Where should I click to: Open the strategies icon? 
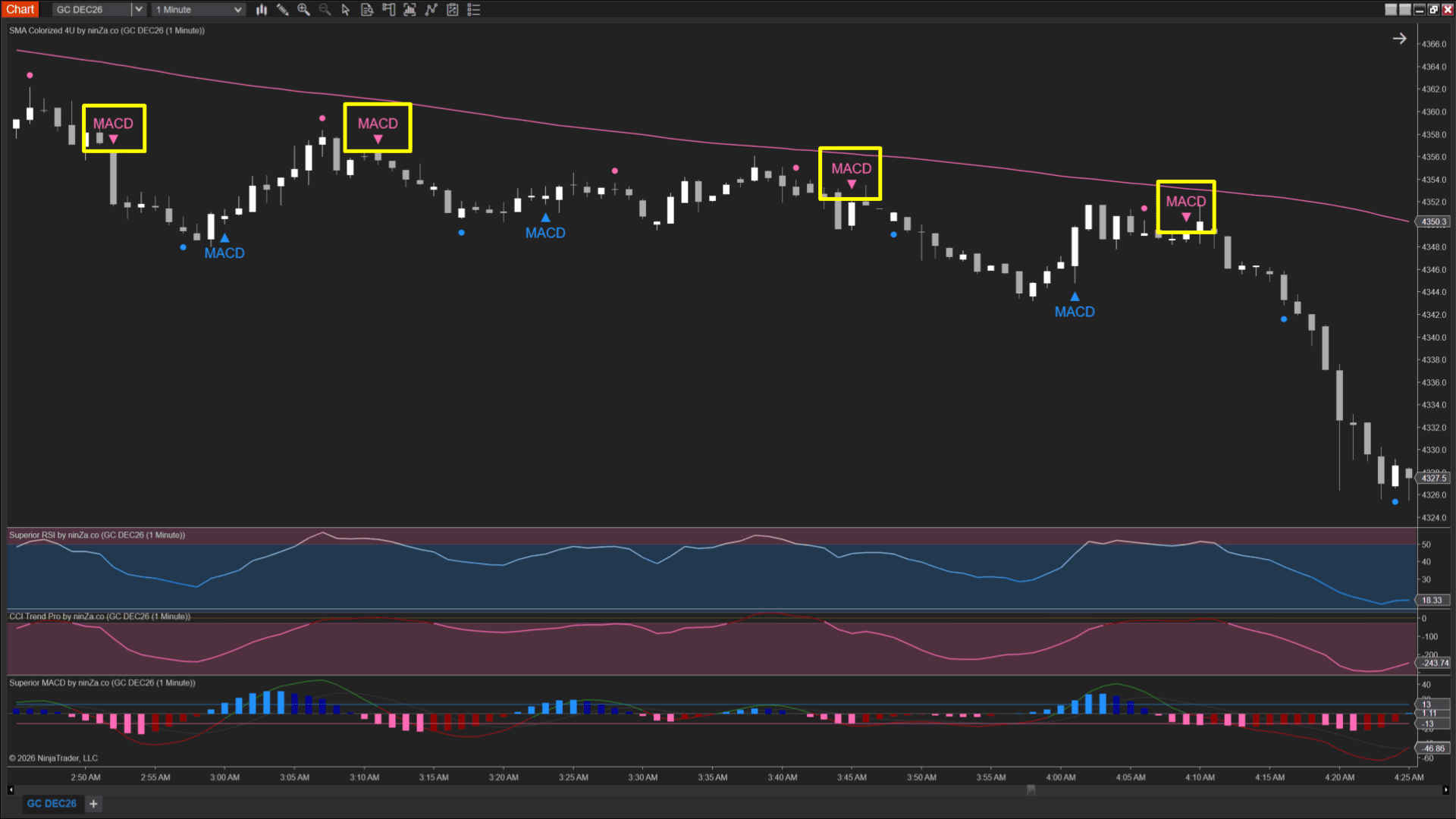click(453, 10)
